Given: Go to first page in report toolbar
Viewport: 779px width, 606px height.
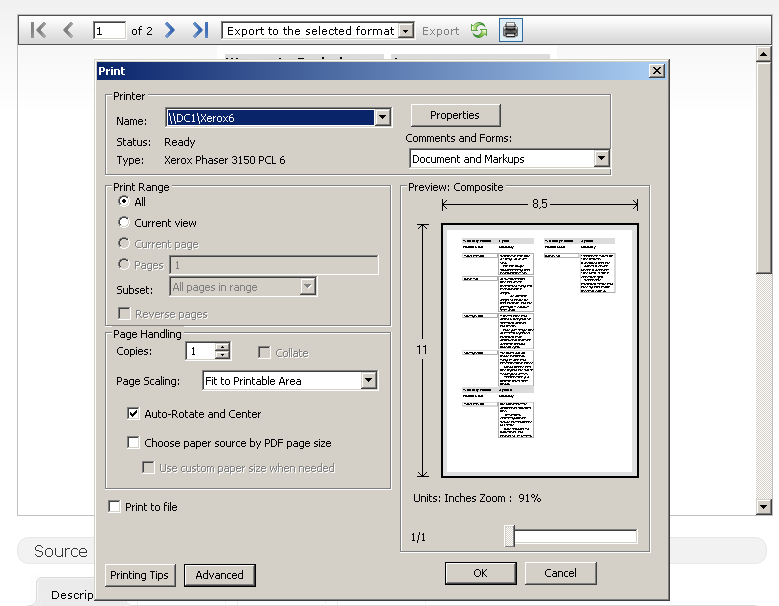Looking at the screenshot, I should point(38,30).
